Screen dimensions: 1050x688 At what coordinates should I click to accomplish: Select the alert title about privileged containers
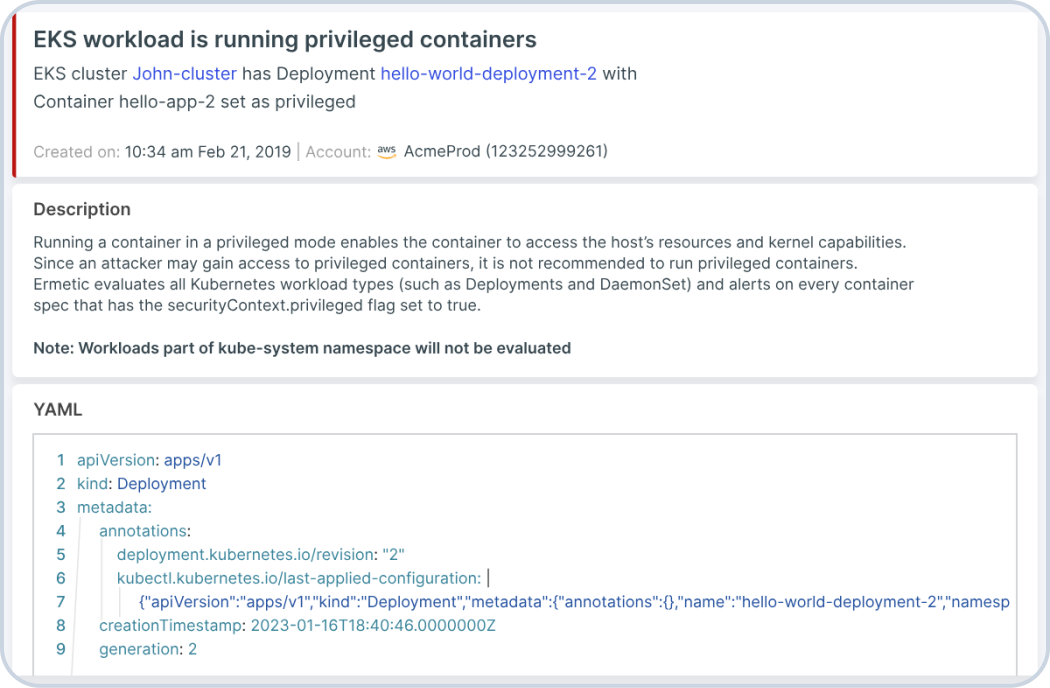285,40
